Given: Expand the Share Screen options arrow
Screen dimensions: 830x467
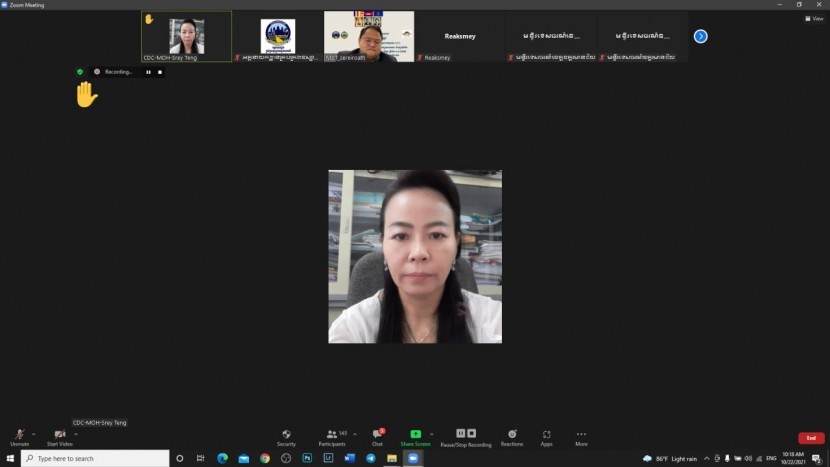Looking at the screenshot, I should [x=432, y=434].
